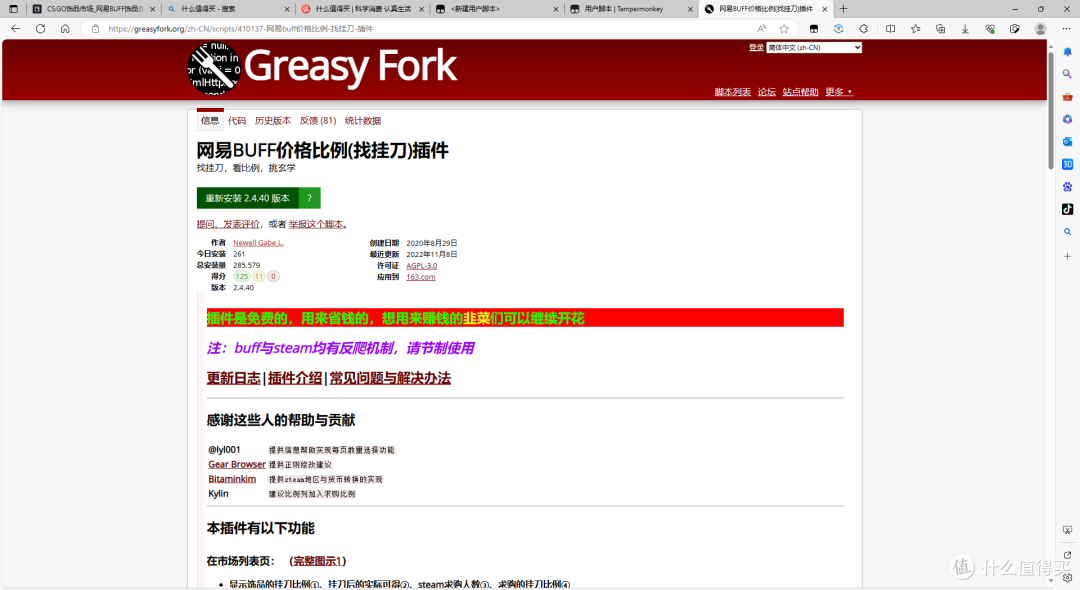Jump to the 更新日志 section
This screenshot has width=1080, height=590.
coord(233,378)
